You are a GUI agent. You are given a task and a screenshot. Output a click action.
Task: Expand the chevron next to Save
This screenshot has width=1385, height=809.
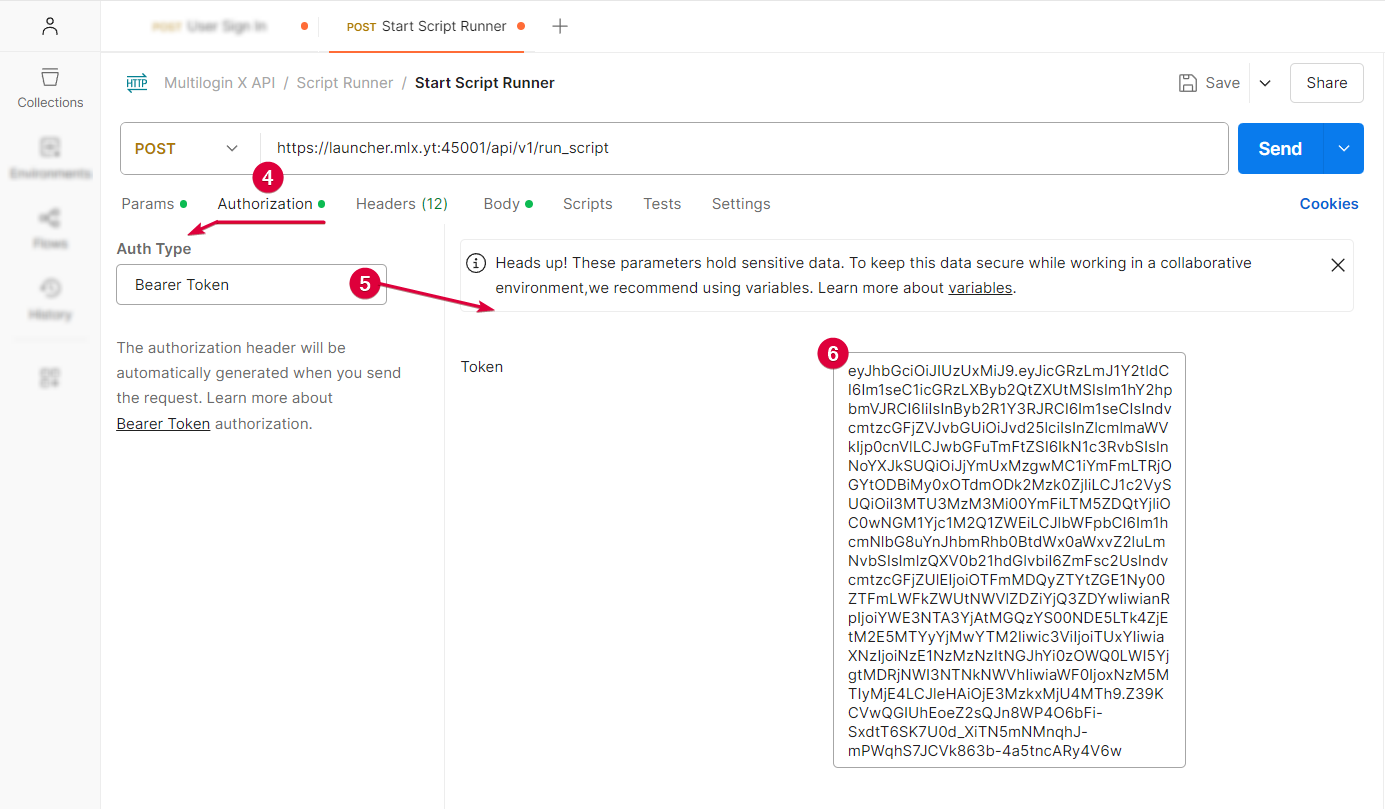click(x=1266, y=83)
